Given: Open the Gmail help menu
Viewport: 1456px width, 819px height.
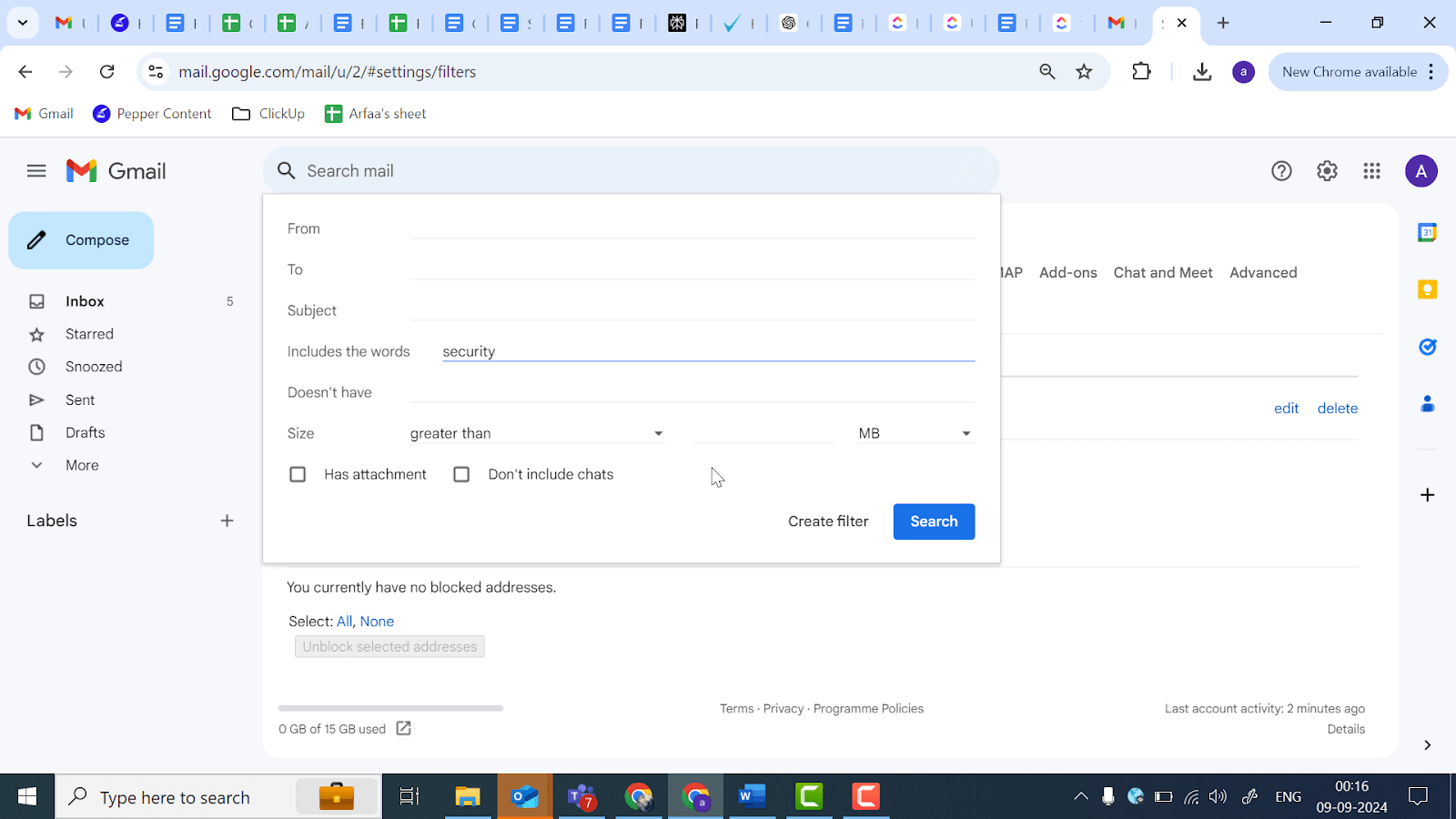Looking at the screenshot, I should [x=1281, y=170].
